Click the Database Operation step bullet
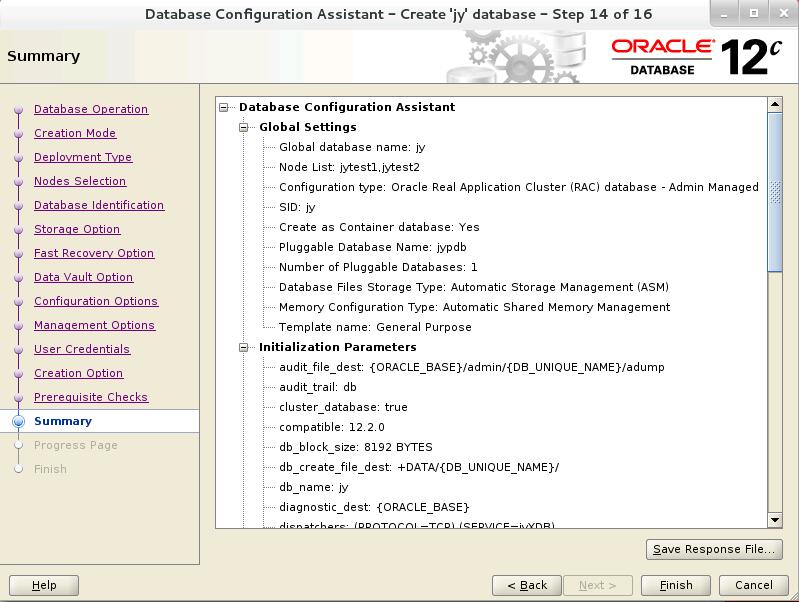The width and height of the screenshot is (799, 602). [x=19, y=110]
